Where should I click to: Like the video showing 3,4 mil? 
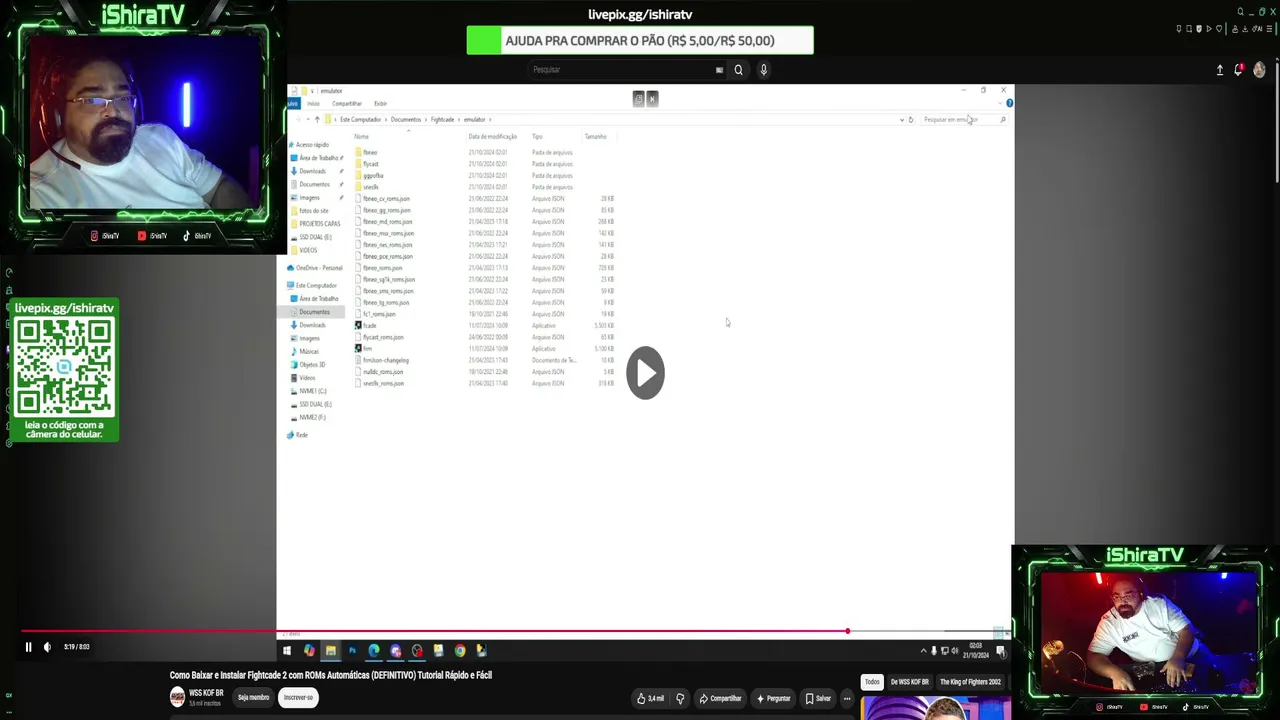point(650,698)
